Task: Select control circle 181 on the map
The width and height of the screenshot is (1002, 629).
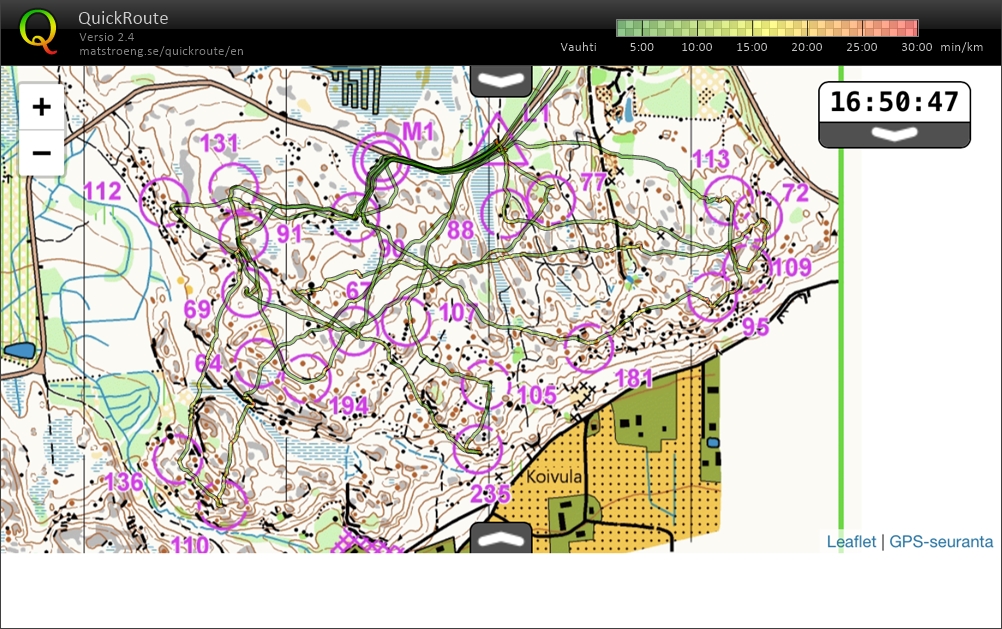Action: point(588,347)
